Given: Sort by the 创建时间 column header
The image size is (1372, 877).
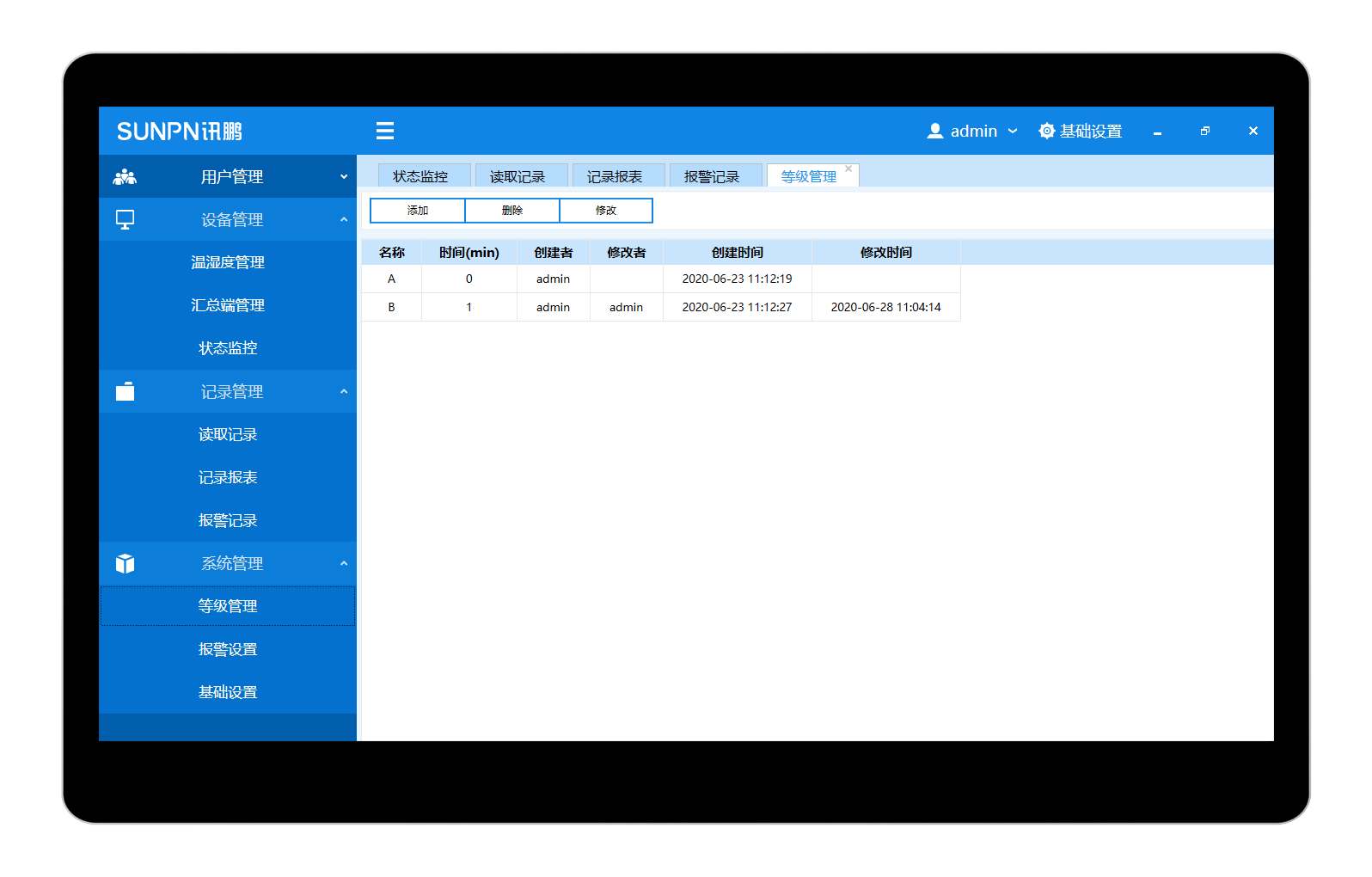Looking at the screenshot, I should (x=738, y=253).
